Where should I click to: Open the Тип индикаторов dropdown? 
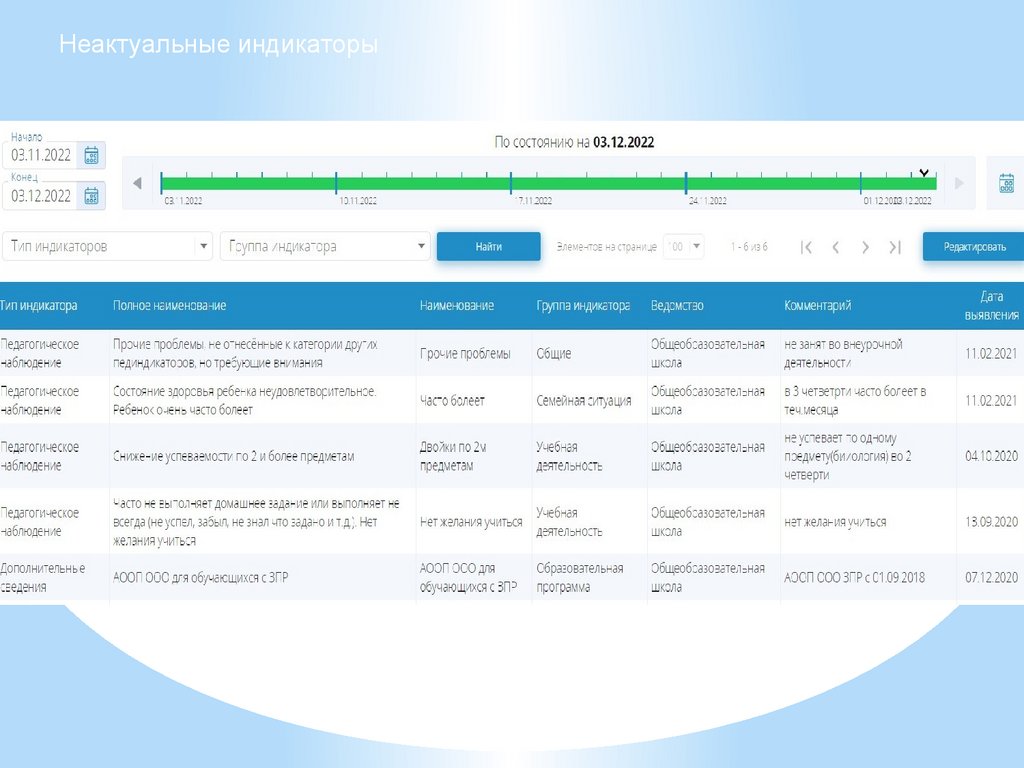coord(108,246)
